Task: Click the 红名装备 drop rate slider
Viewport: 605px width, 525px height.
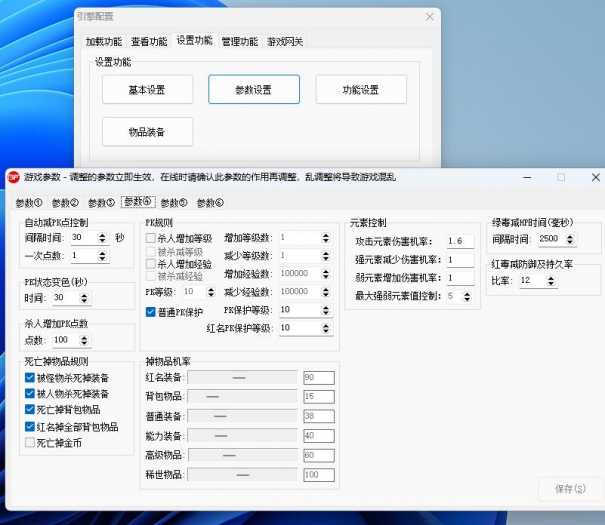Action: [x=241, y=378]
